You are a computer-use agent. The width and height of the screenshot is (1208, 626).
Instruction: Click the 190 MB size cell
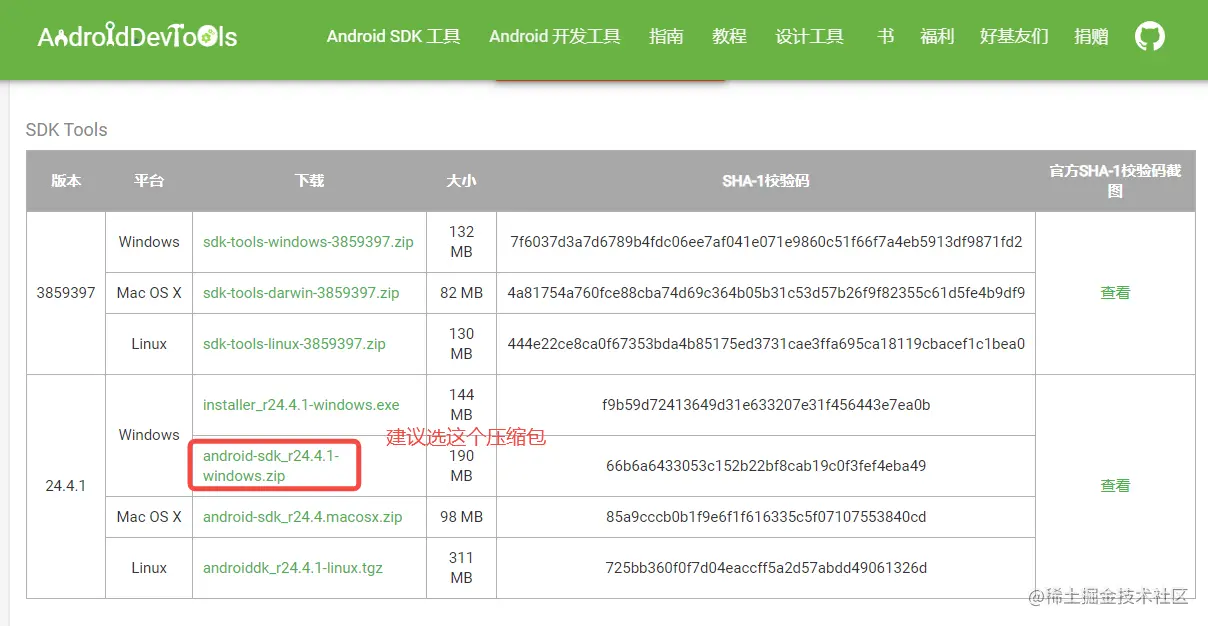pyautogui.click(x=461, y=466)
